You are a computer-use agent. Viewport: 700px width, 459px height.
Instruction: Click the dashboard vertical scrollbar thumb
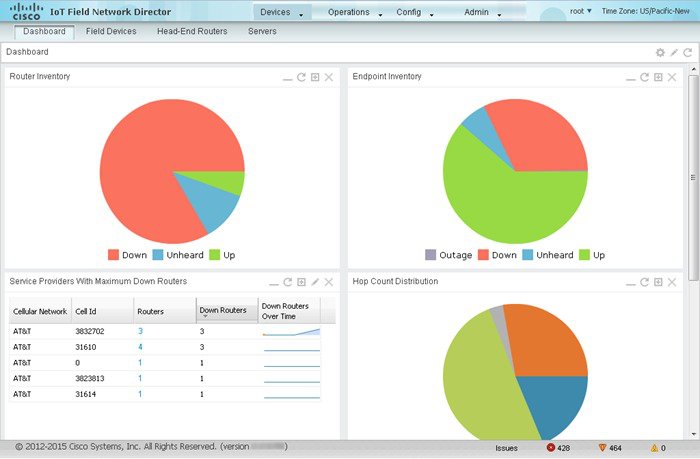(693, 178)
